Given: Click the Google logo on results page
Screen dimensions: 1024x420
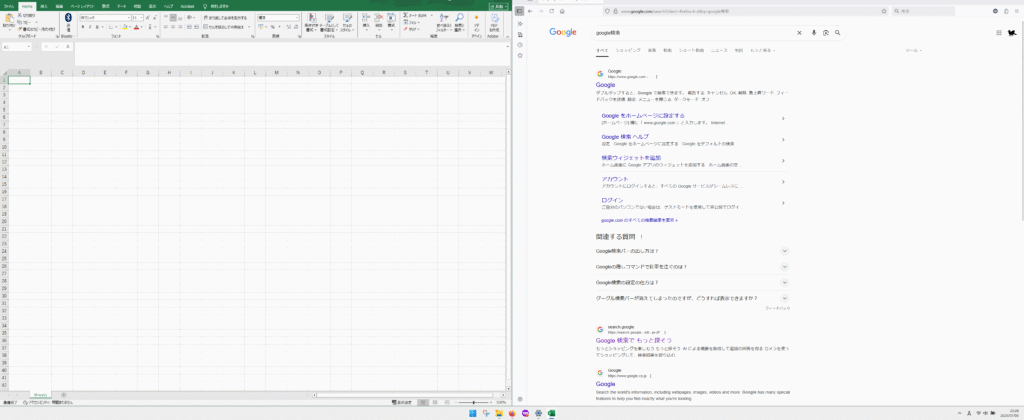Looking at the screenshot, I should (563, 33).
